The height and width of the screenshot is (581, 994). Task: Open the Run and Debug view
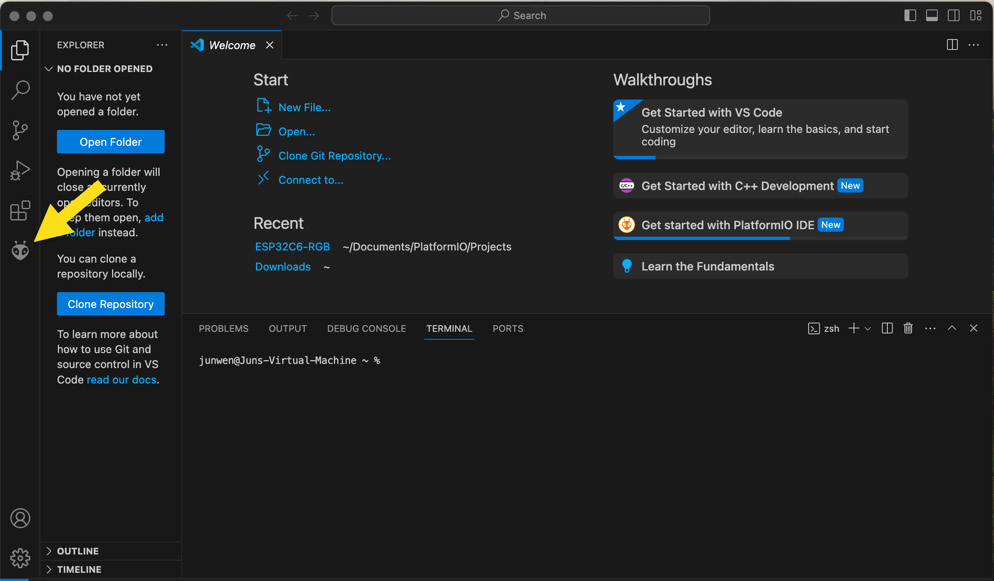click(x=20, y=170)
